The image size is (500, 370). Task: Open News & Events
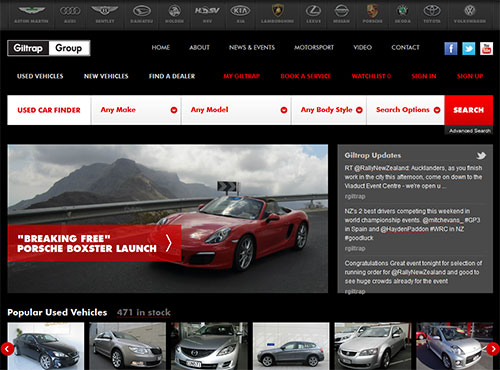pos(252,47)
